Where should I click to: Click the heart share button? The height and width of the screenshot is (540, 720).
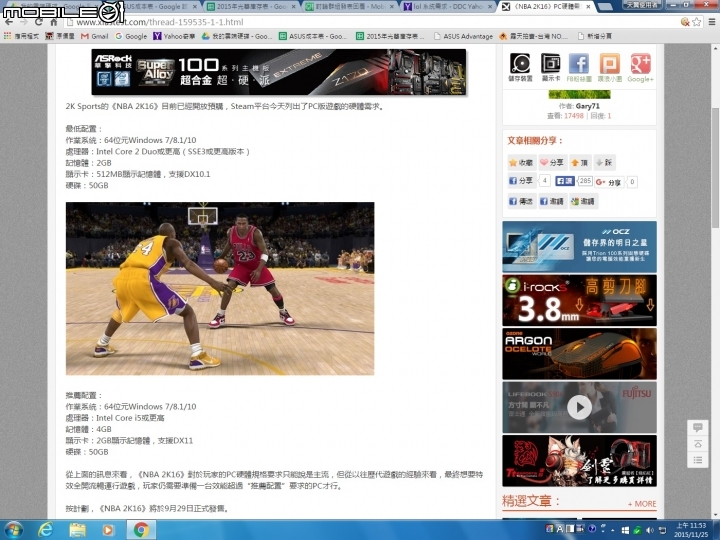pos(552,163)
